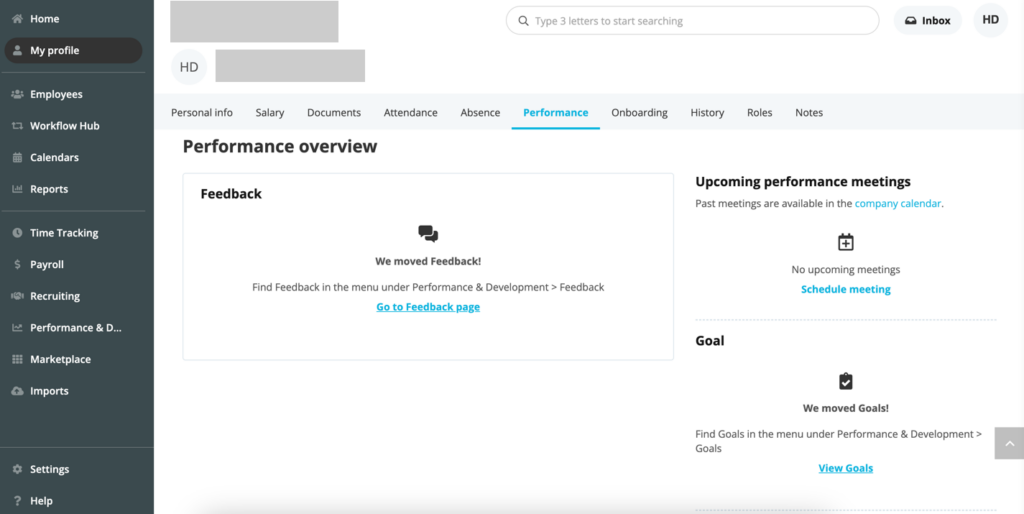Click the View Goals link
This screenshot has height=514, width=1024.
[846, 468]
